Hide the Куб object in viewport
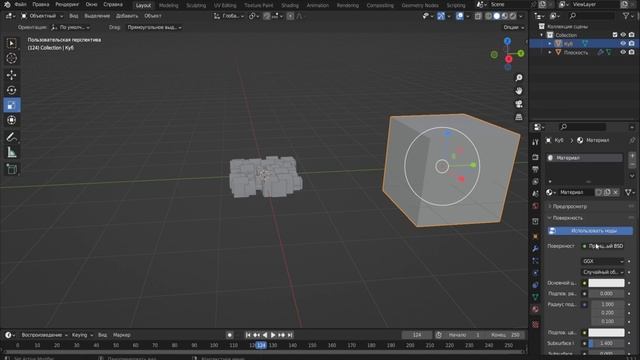This screenshot has width=640, height=360. (x=623, y=44)
